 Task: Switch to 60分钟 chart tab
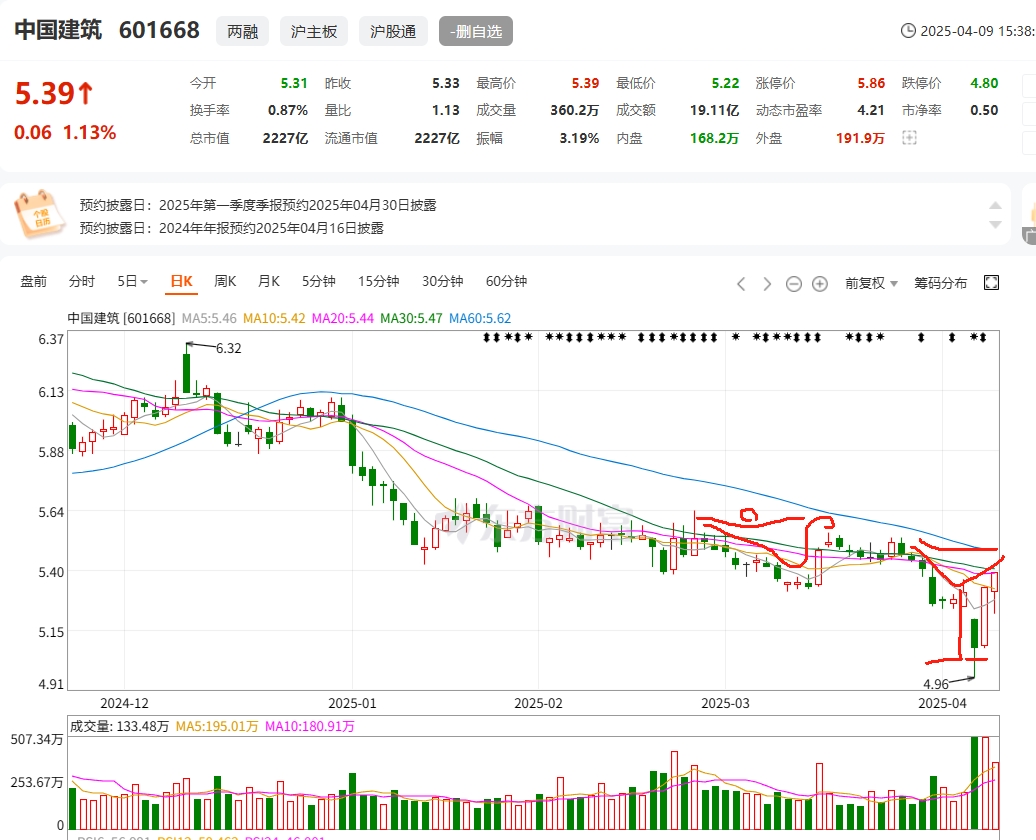tap(507, 282)
